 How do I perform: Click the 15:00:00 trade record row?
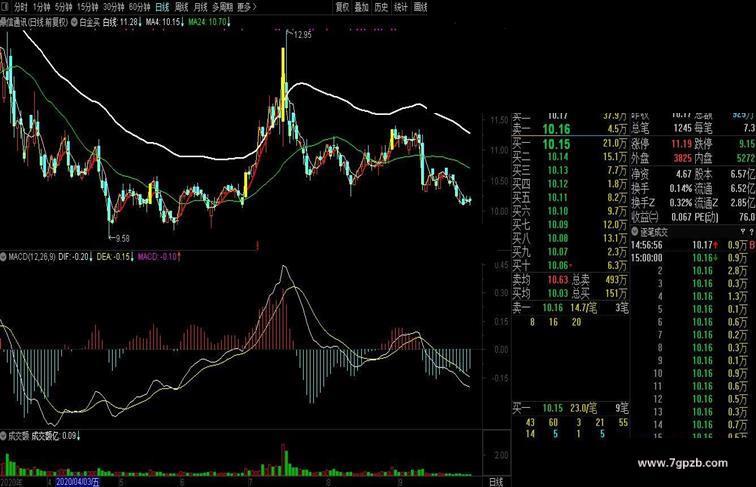pyautogui.click(x=693, y=258)
